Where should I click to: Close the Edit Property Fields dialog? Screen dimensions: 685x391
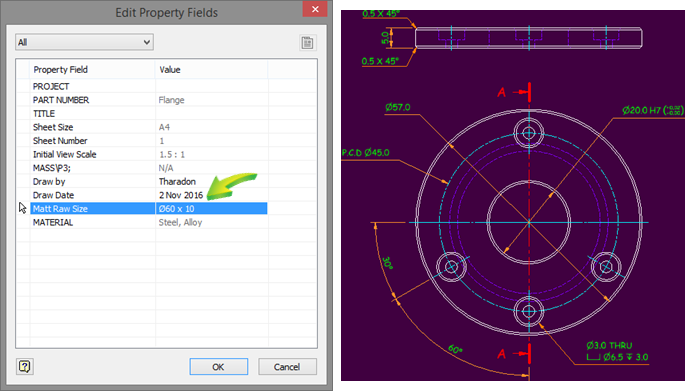(315, 9)
